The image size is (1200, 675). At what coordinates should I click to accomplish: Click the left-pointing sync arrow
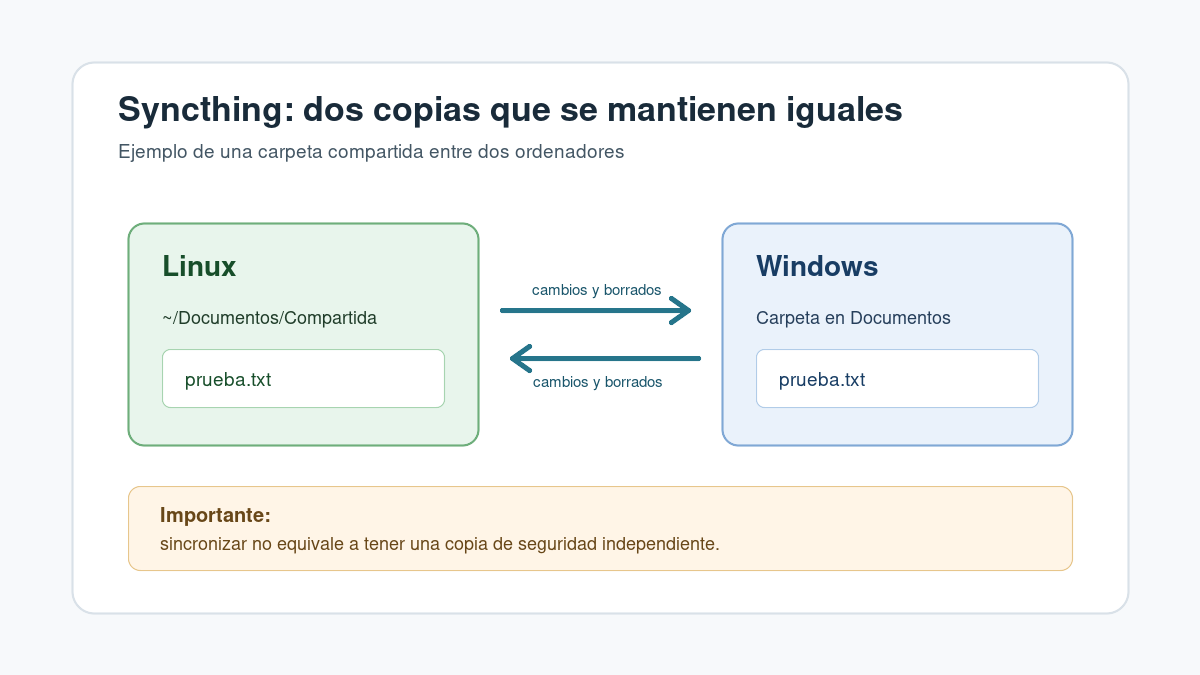click(605, 358)
